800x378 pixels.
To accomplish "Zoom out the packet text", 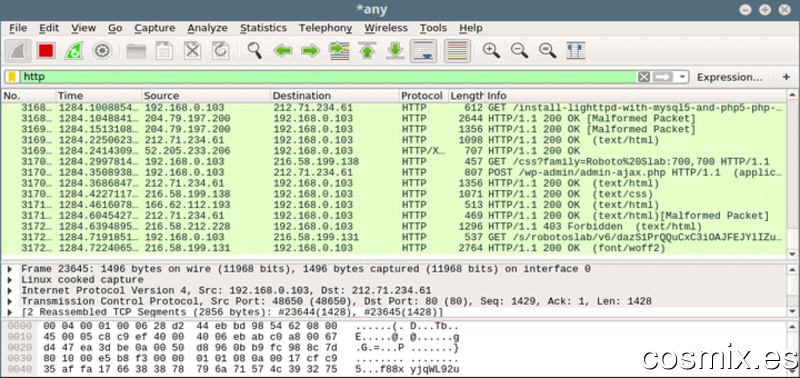I will (x=519, y=51).
